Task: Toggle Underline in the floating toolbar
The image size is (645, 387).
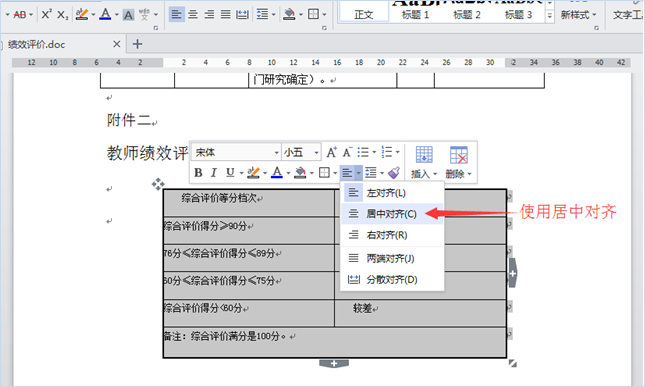Action: click(x=230, y=173)
